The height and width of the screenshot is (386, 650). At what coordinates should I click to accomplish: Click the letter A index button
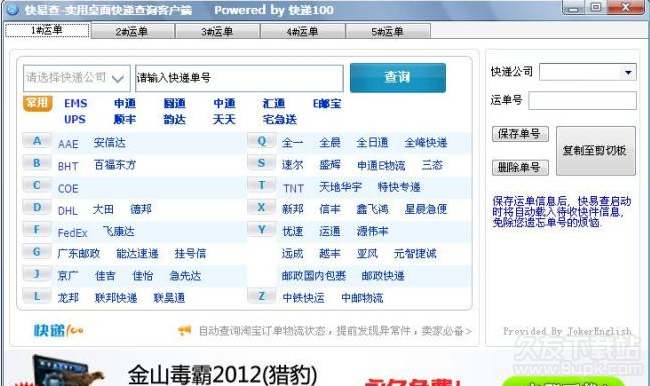coord(37,141)
